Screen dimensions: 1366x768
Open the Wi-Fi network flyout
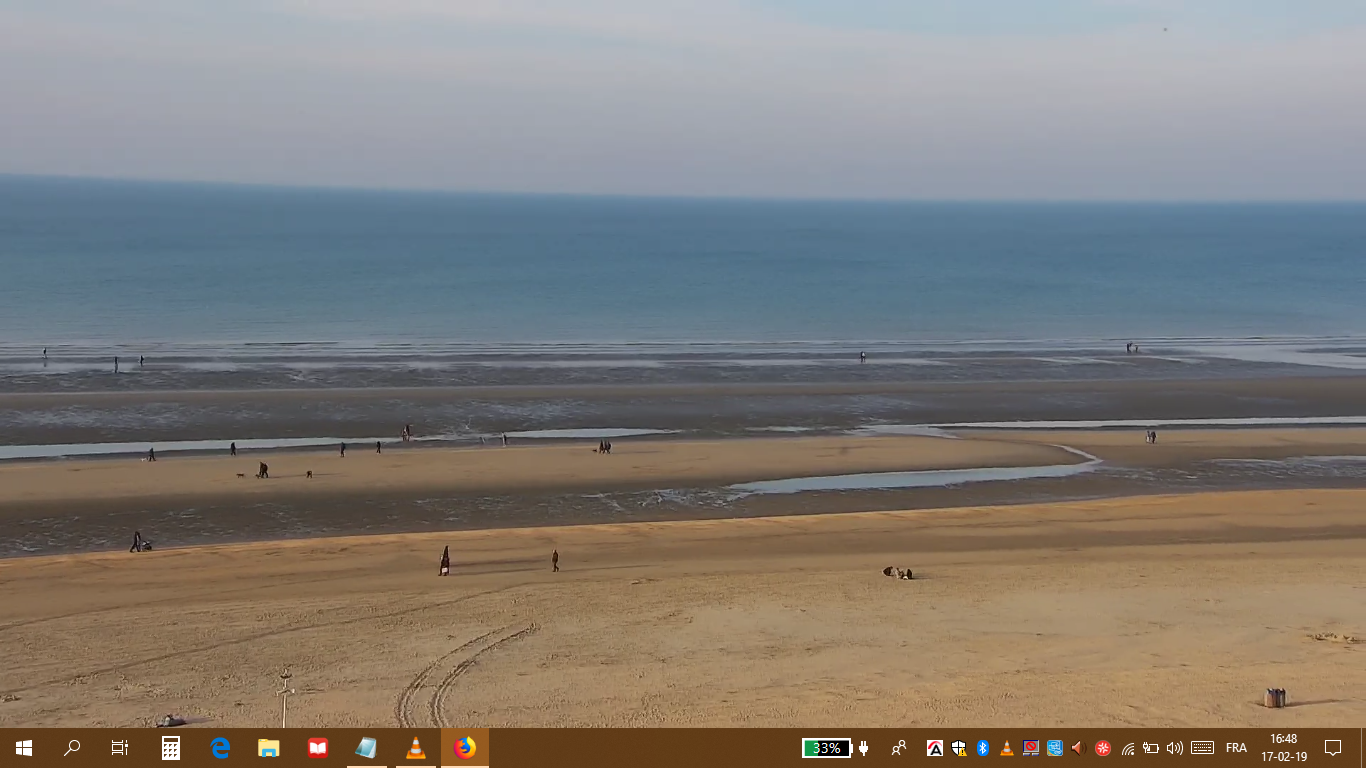(x=1127, y=748)
